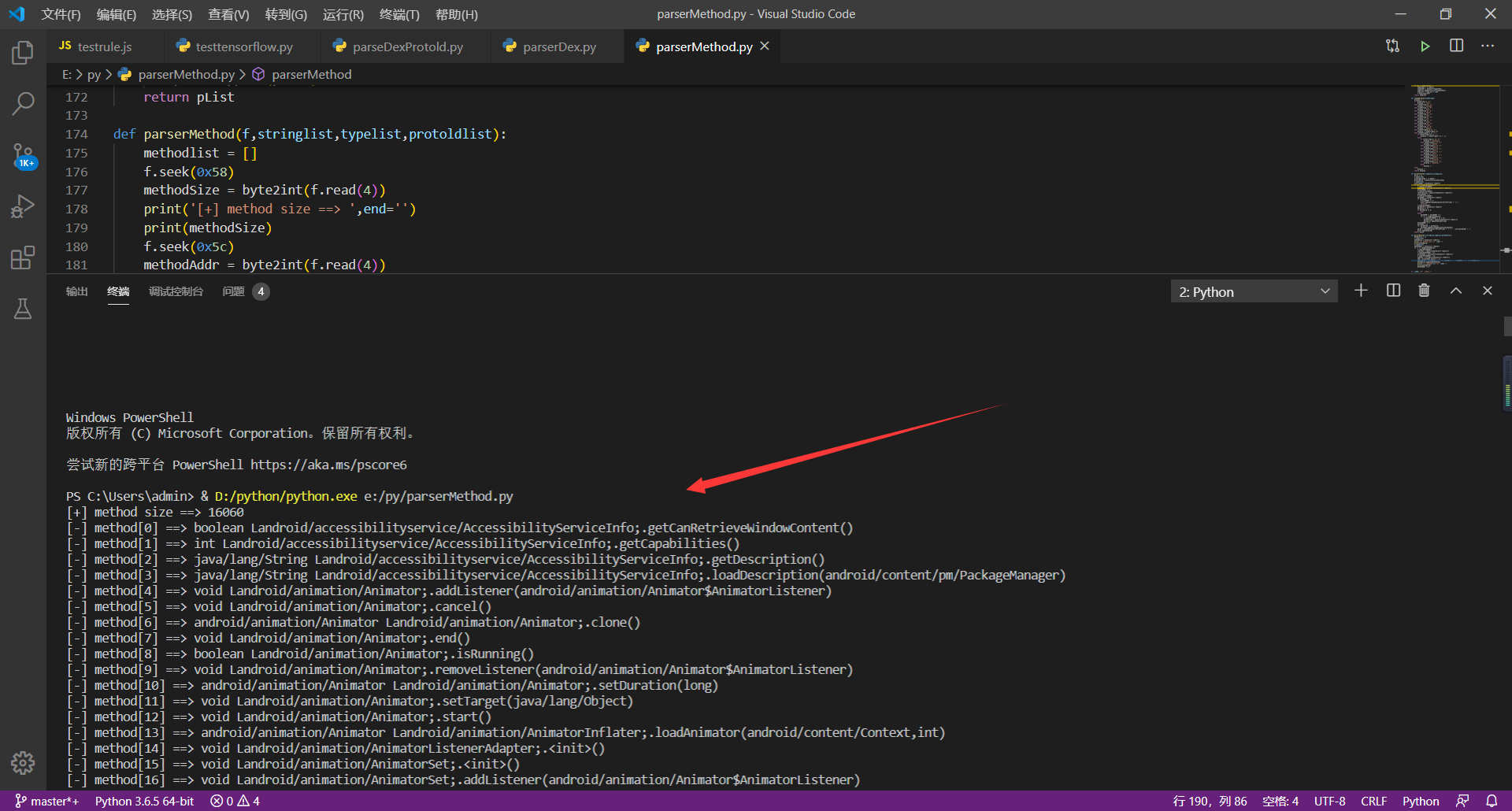Switch to the parseDexProtoId.py tab
Image resolution: width=1512 pixels, height=811 pixels.
406,46
